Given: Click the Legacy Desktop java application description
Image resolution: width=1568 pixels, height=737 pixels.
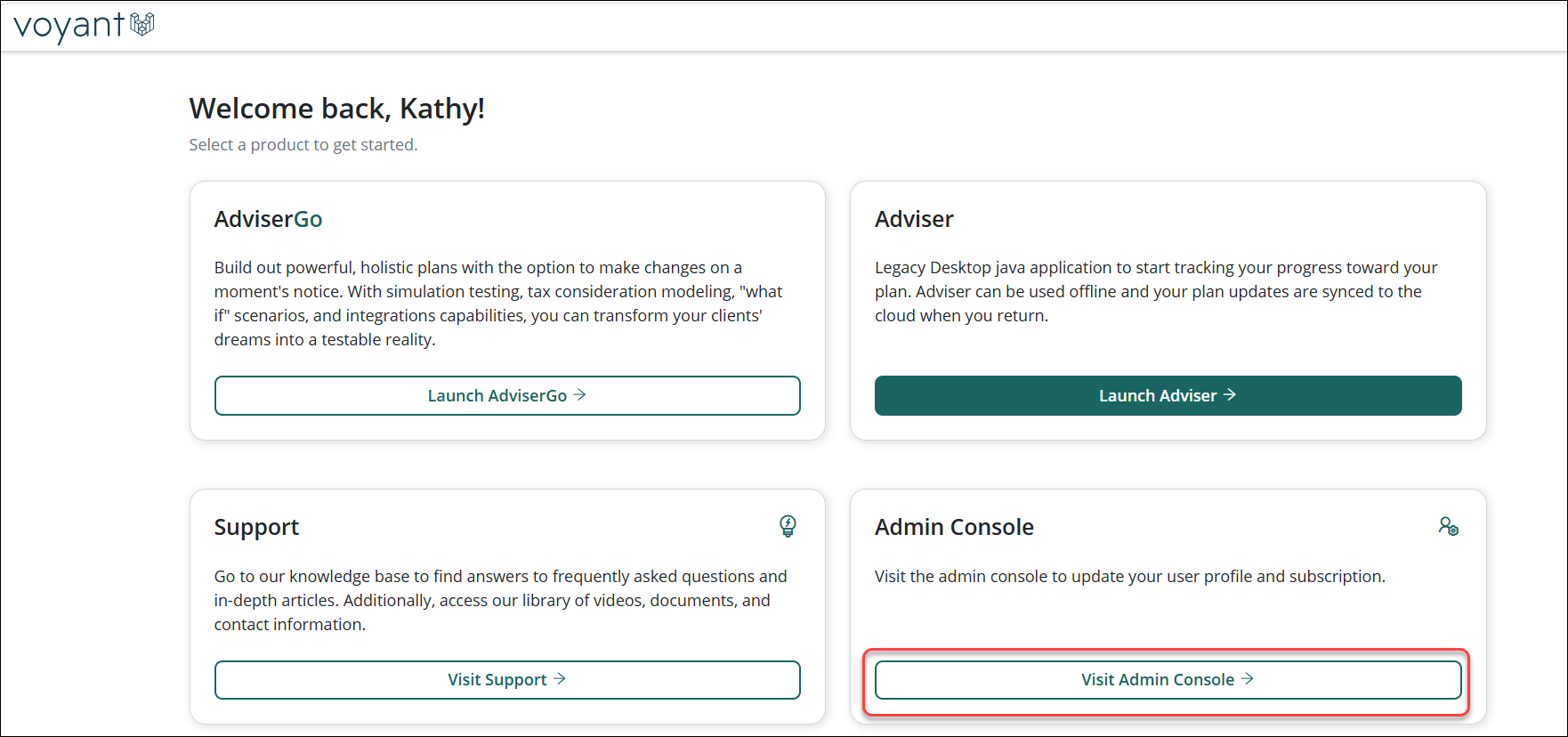Looking at the screenshot, I should pos(1156,291).
